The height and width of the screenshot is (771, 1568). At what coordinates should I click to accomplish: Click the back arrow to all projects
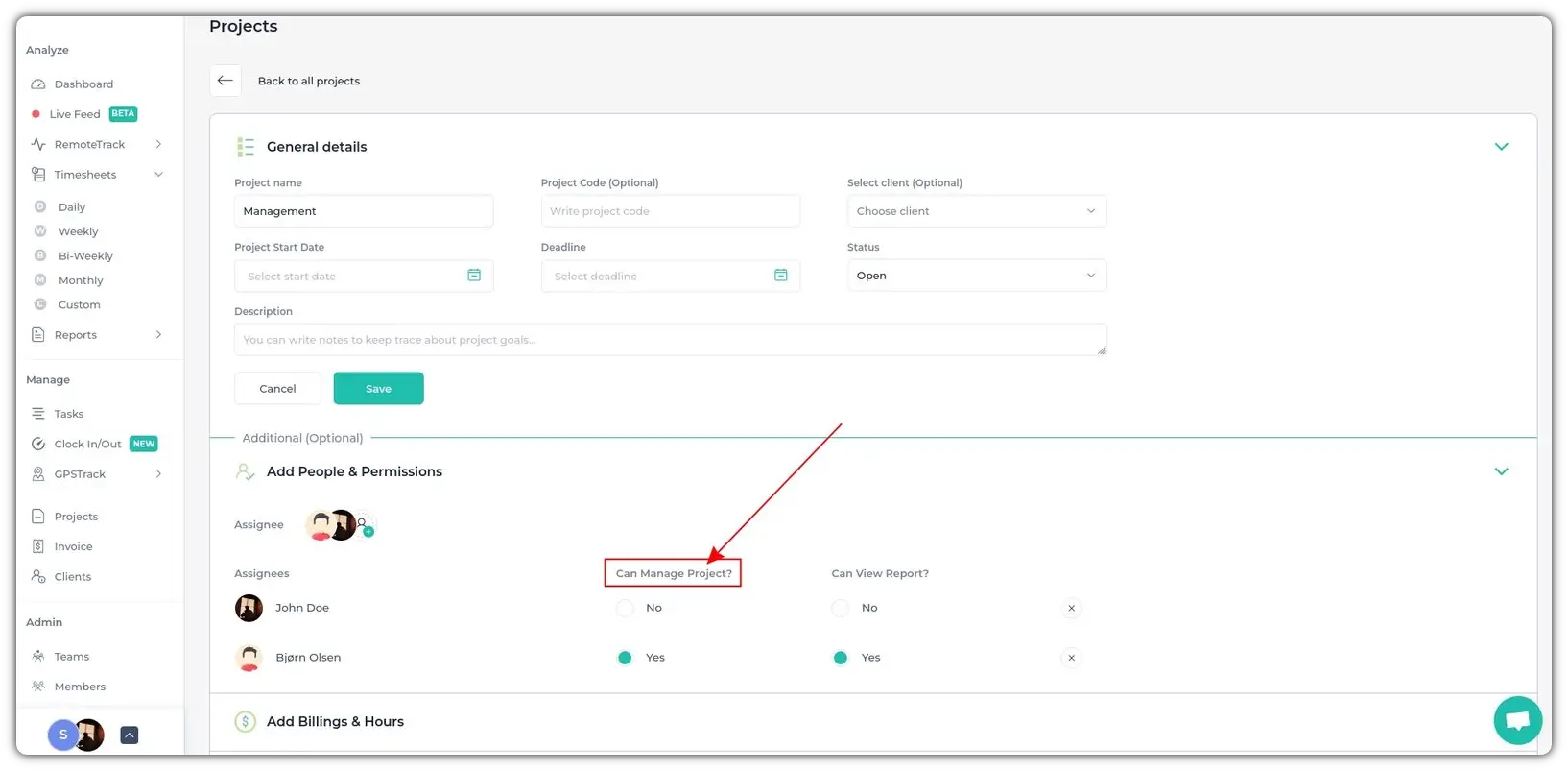[226, 81]
